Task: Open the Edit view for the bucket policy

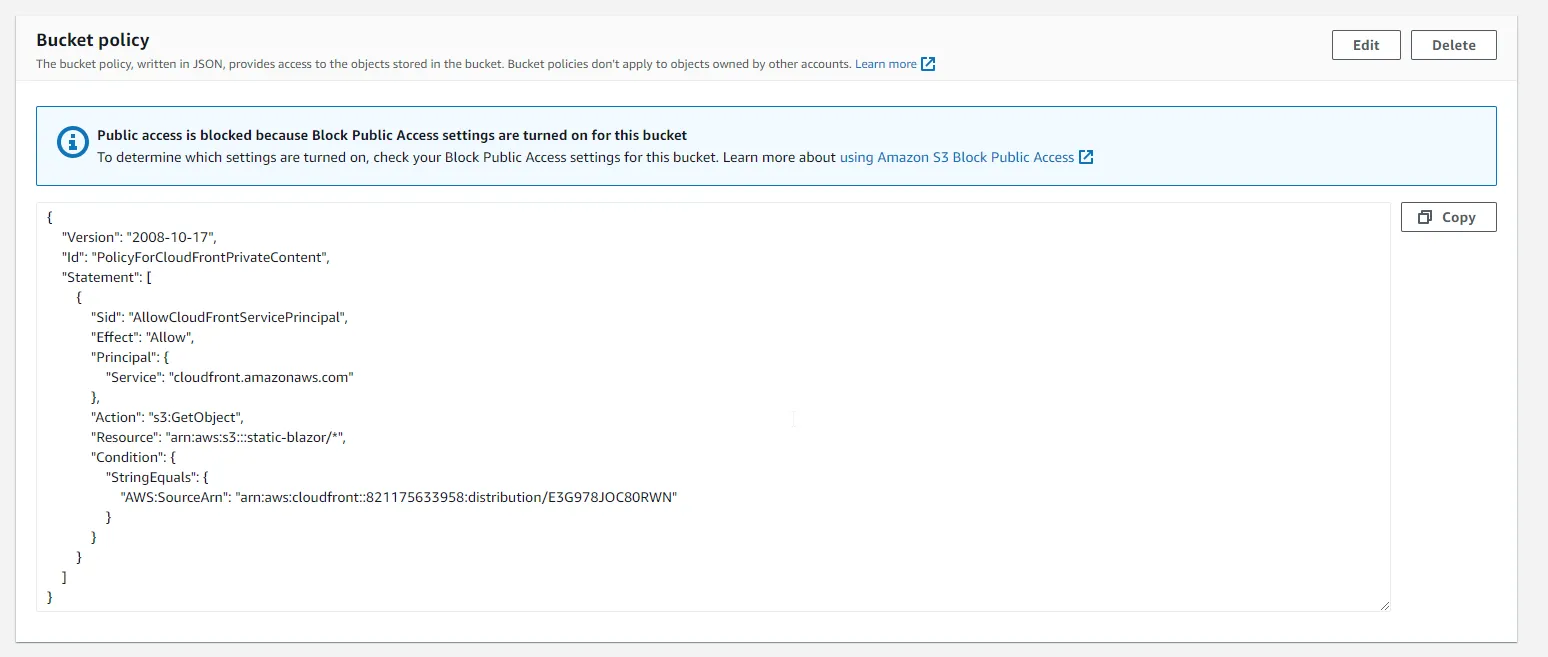Action: click(1366, 44)
